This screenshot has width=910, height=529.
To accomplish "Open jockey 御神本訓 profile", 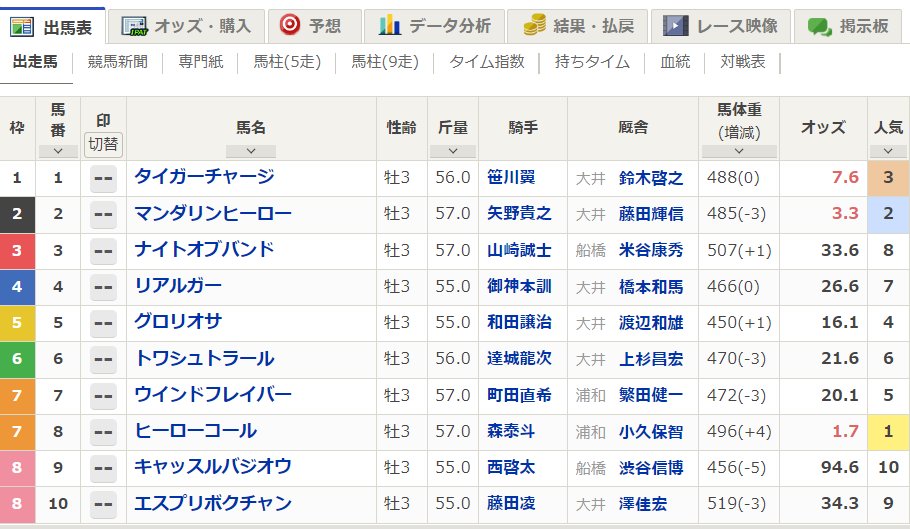I will tap(519, 287).
